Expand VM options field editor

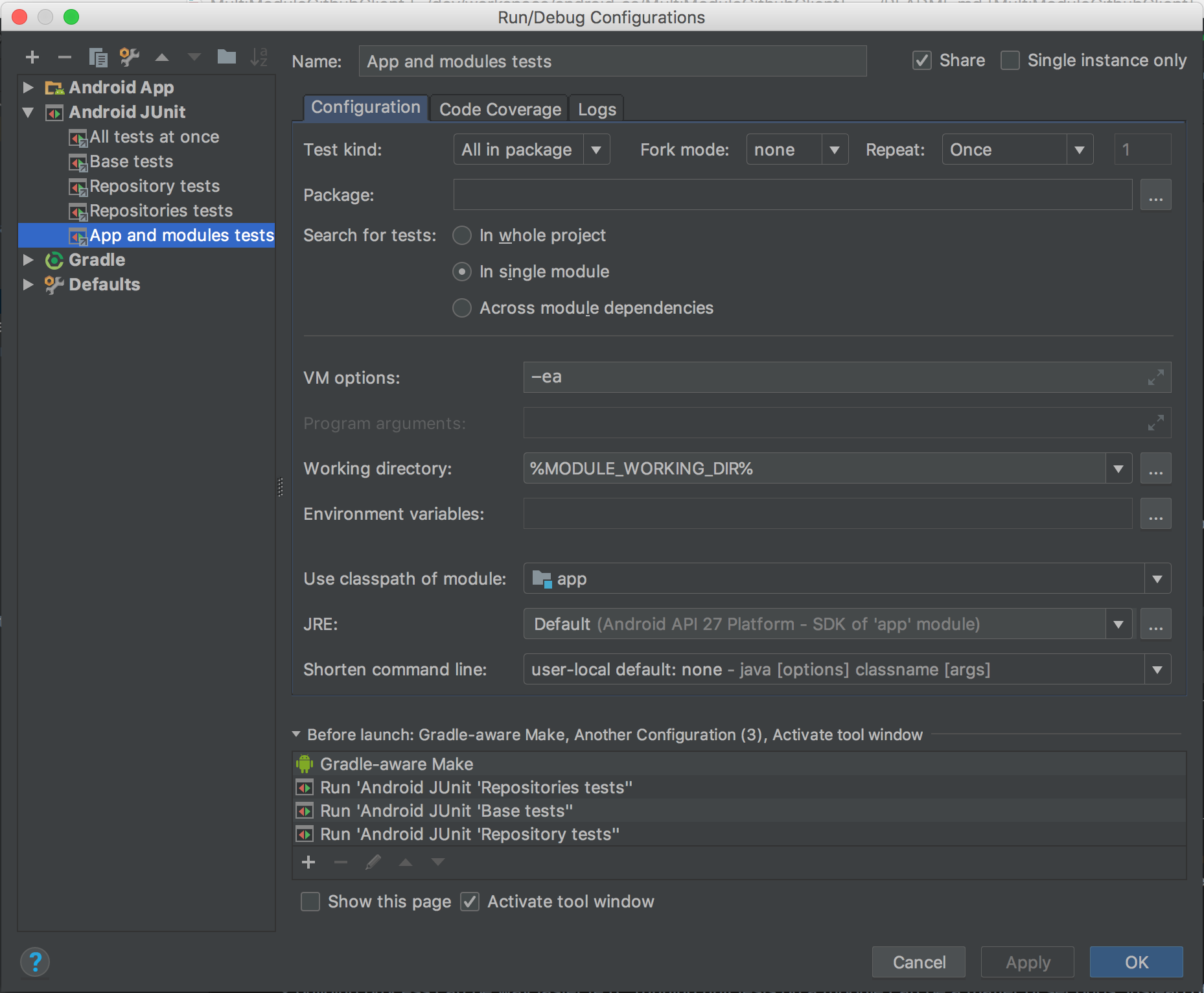click(1155, 377)
